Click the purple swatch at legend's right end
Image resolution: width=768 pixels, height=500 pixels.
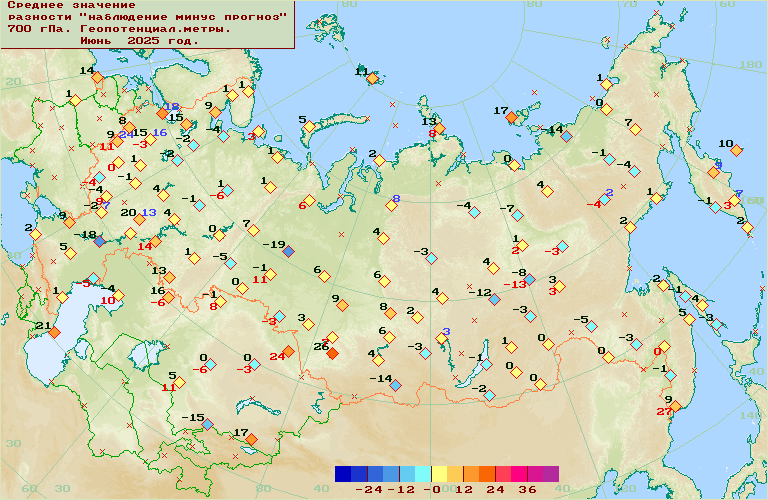551,474
